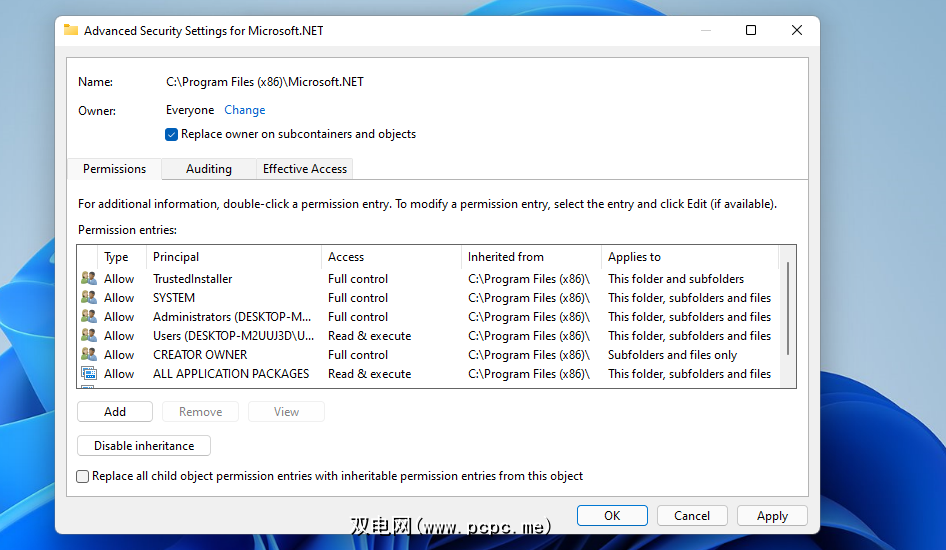Click the user icon beside the SYSTEM entry

89,297
